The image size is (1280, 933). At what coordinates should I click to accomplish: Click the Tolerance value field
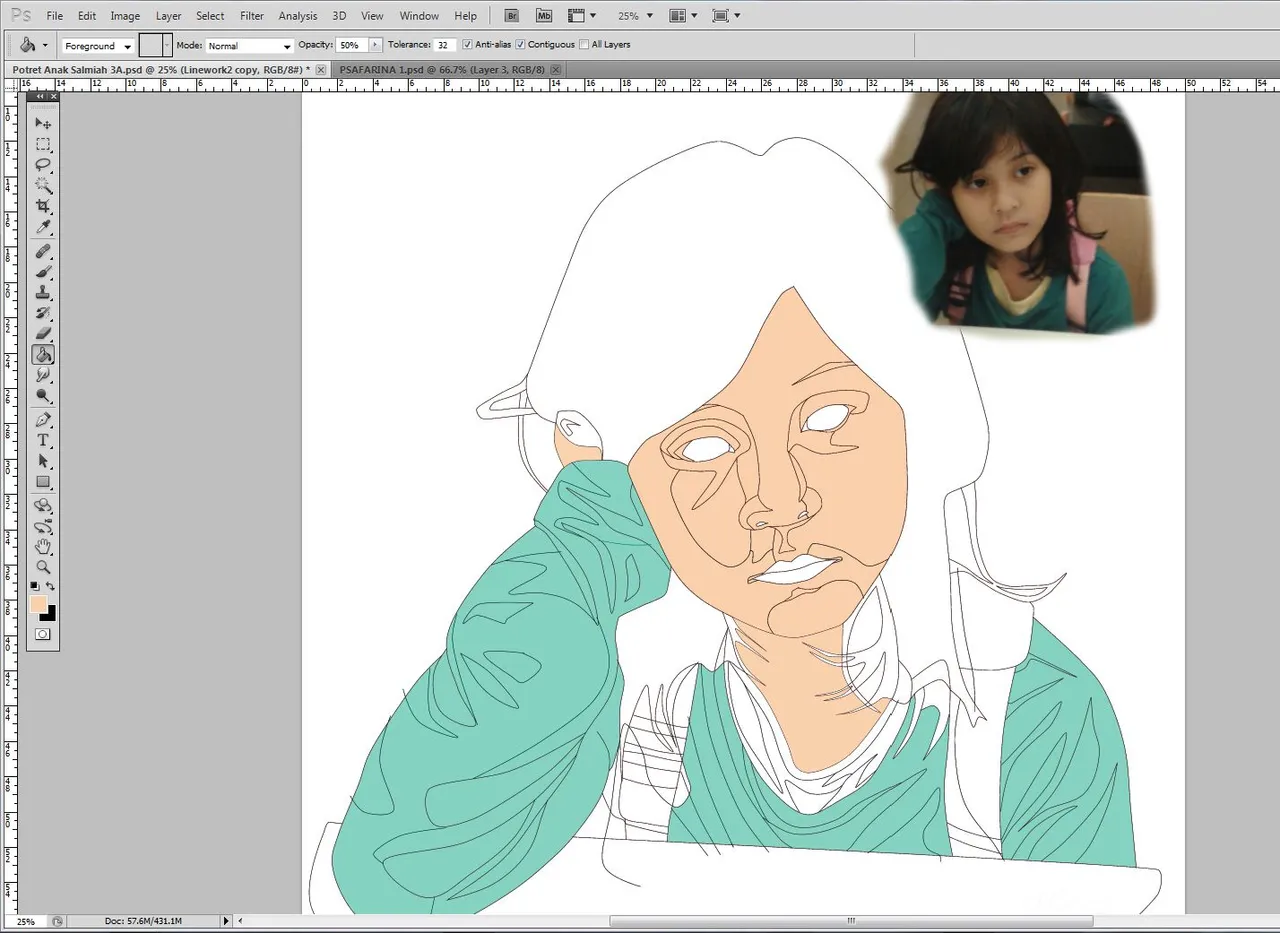point(445,45)
